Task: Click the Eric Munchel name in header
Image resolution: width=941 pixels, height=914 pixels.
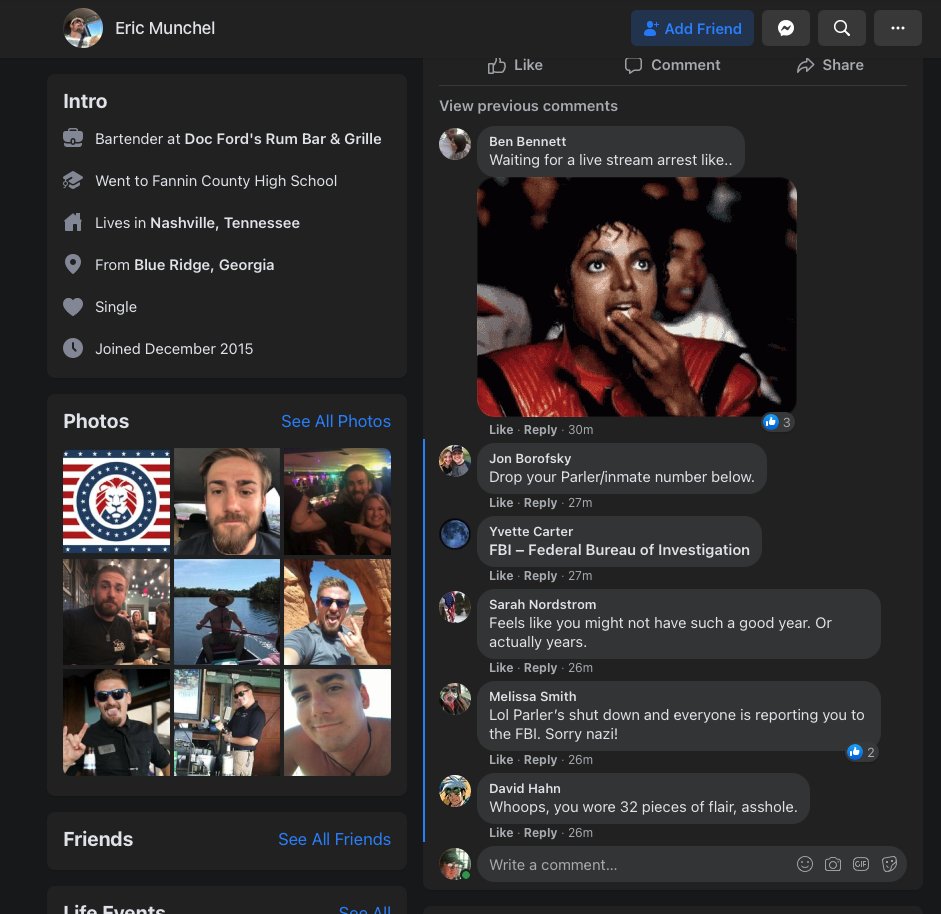Action: [x=165, y=28]
